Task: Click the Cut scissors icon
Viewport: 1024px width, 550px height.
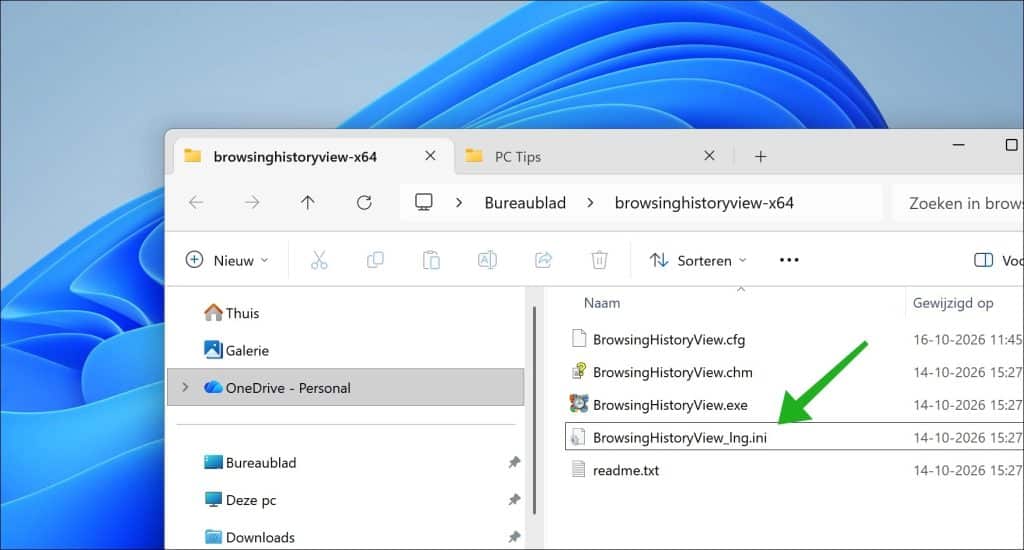Action: tap(319, 260)
